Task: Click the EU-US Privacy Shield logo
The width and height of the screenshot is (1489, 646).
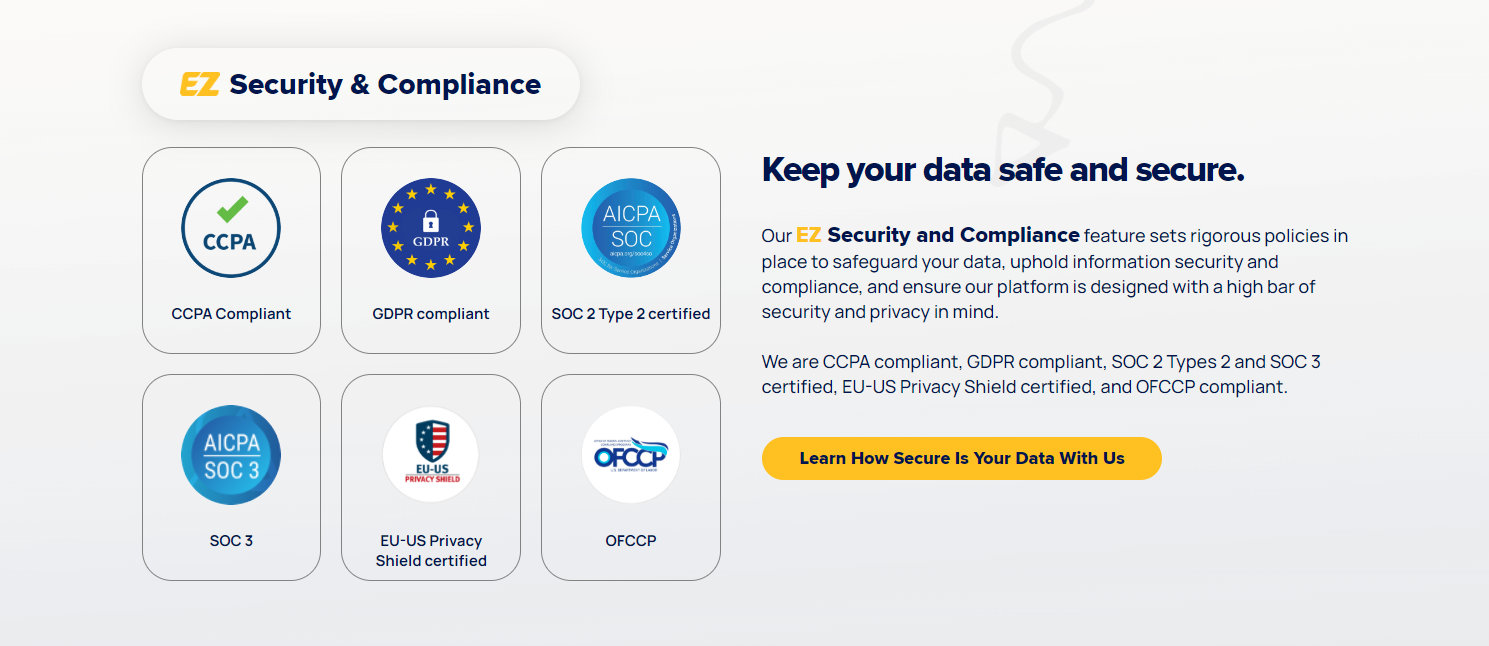Action: pos(431,455)
